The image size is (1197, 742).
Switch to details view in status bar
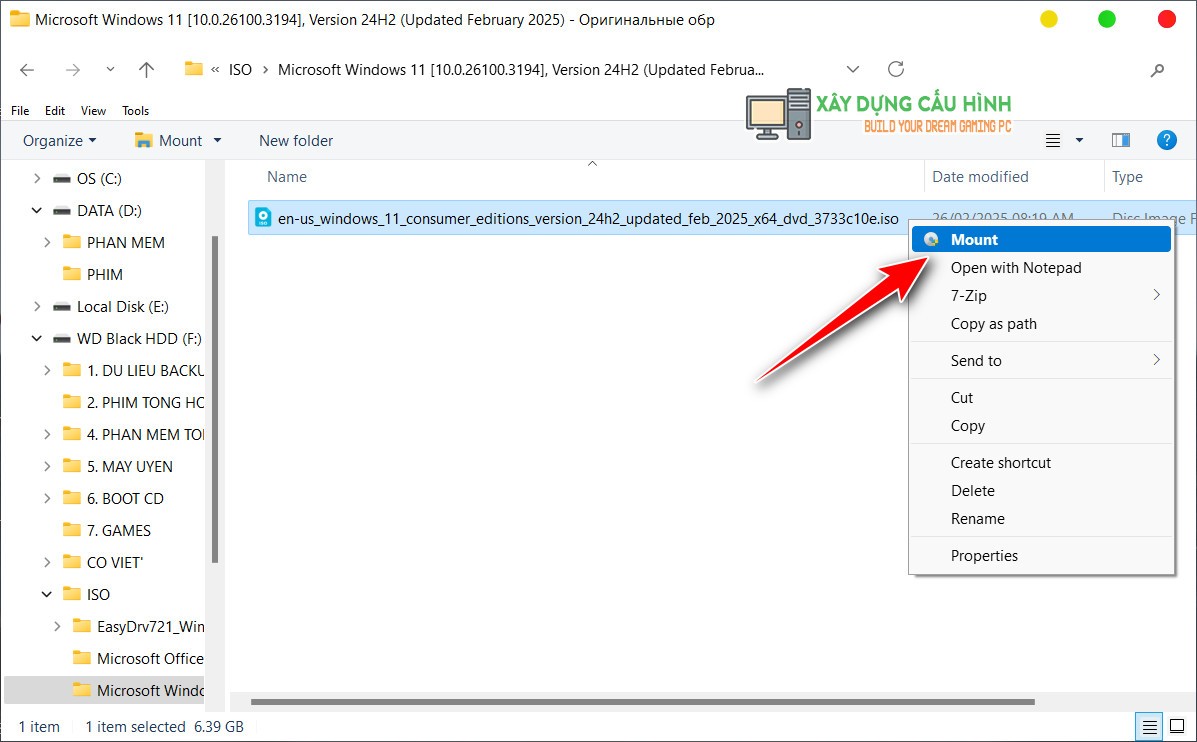[1147, 727]
